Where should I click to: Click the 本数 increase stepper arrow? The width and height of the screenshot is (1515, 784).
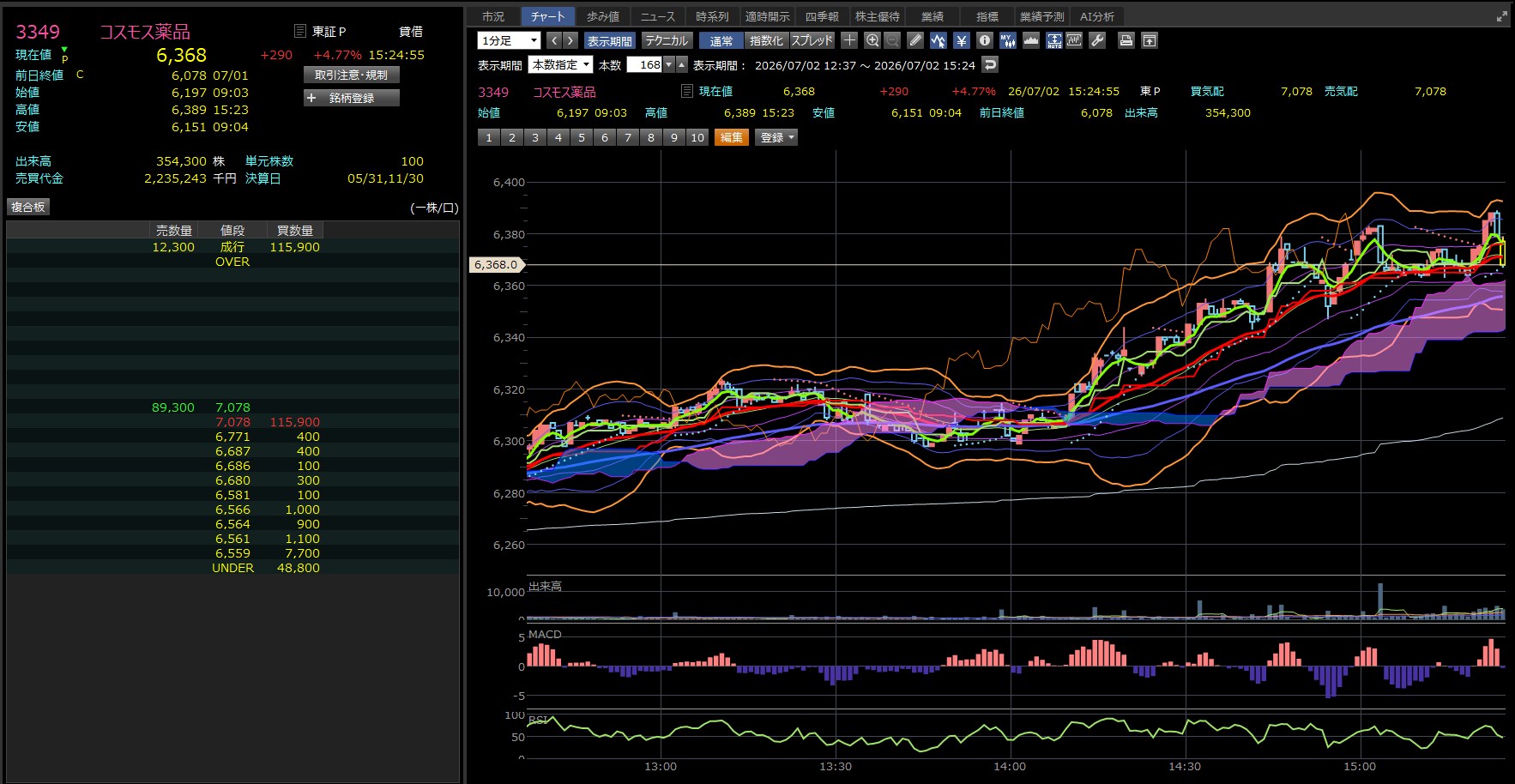tap(682, 64)
